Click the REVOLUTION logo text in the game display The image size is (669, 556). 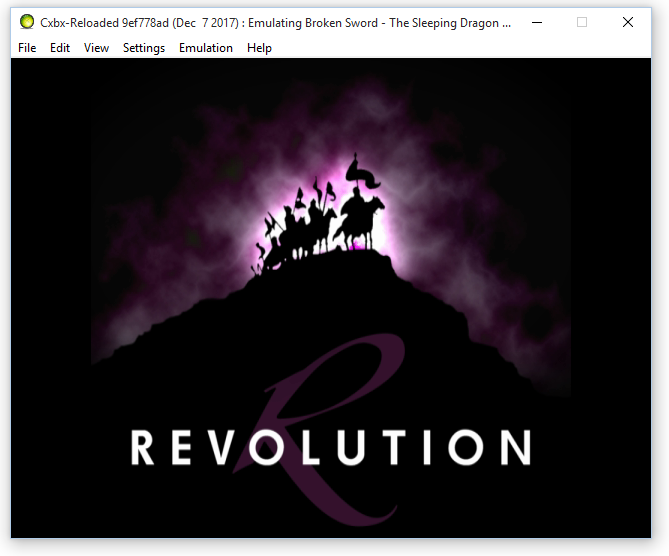(331, 447)
